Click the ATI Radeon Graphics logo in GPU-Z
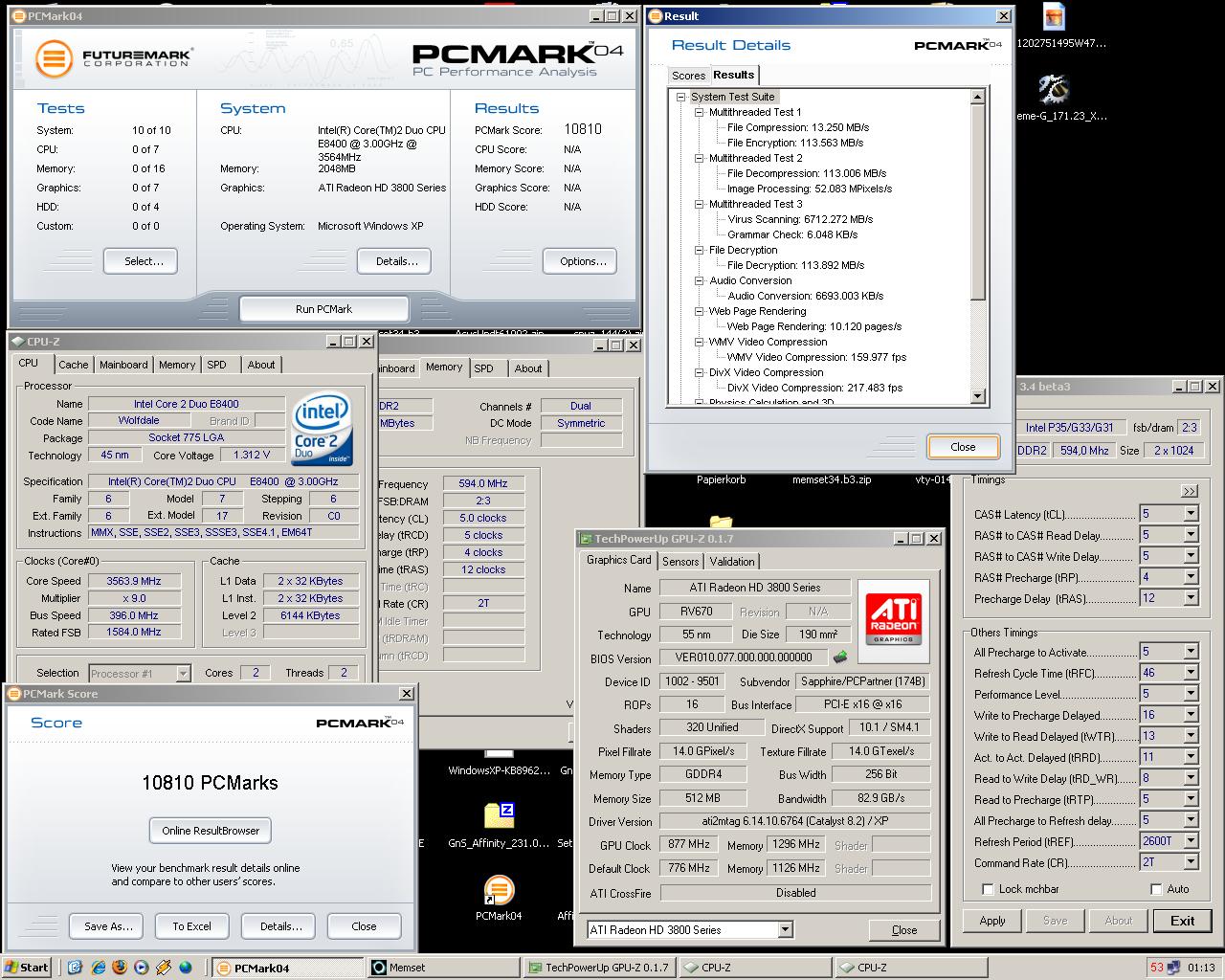 (893, 620)
